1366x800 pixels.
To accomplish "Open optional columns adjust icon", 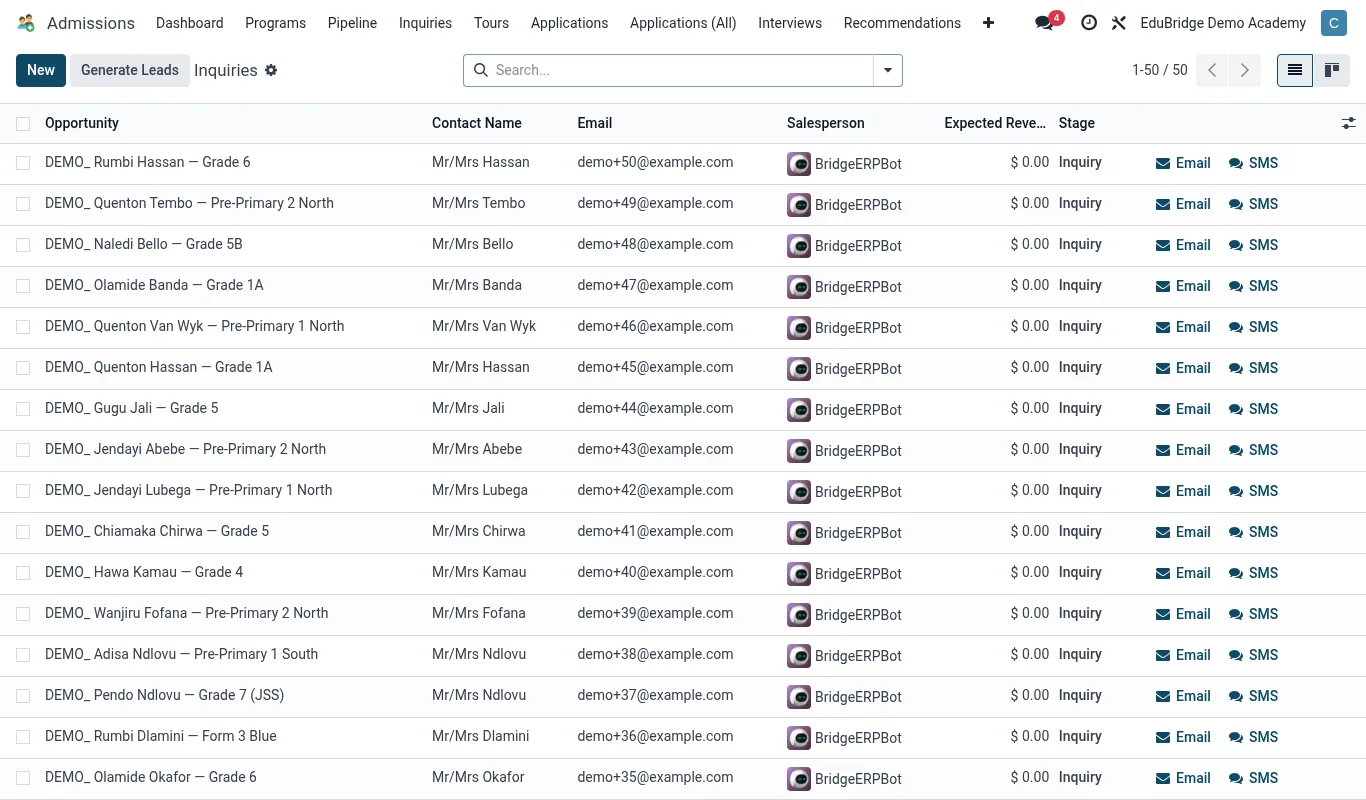I will pyautogui.click(x=1348, y=123).
